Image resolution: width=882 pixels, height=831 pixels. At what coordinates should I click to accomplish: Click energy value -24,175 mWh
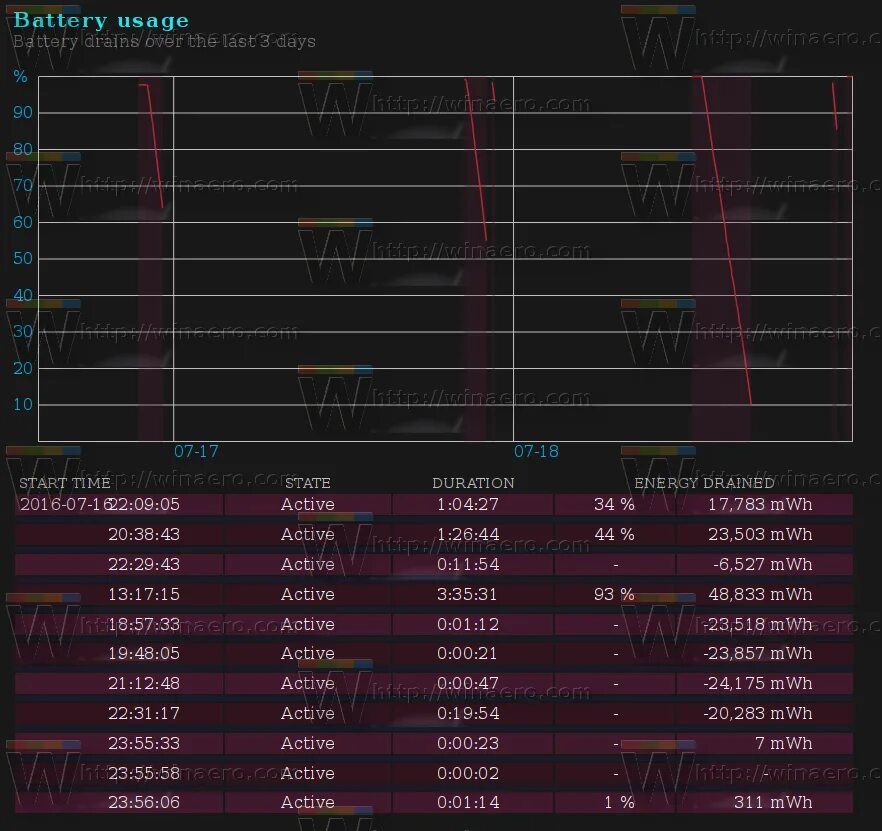[x=758, y=683]
